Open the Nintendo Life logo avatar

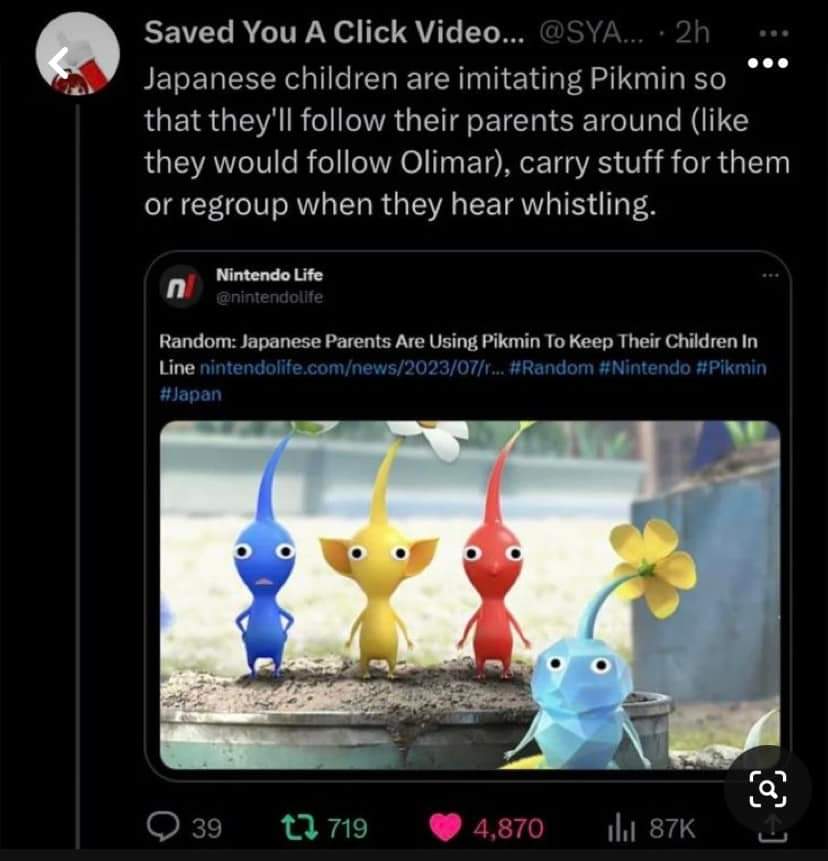181,287
